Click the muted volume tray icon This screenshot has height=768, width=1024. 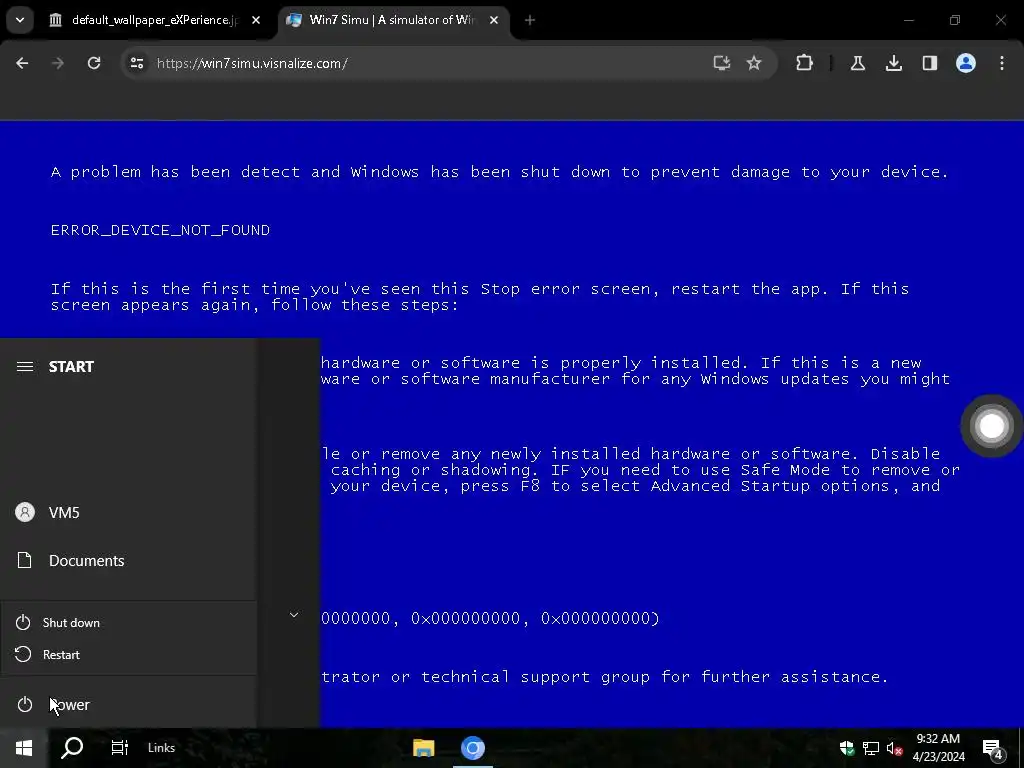895,748
